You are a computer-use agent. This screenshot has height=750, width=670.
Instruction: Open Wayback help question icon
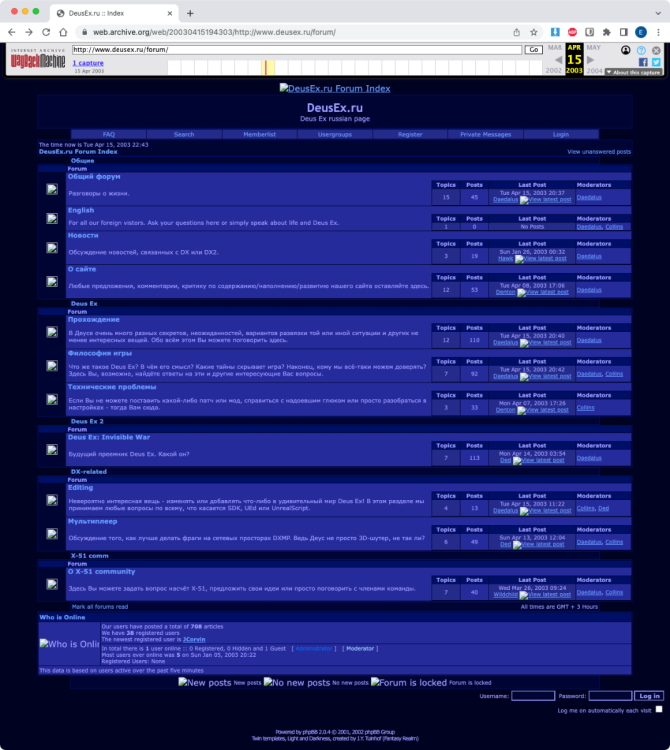coord(641,50)
